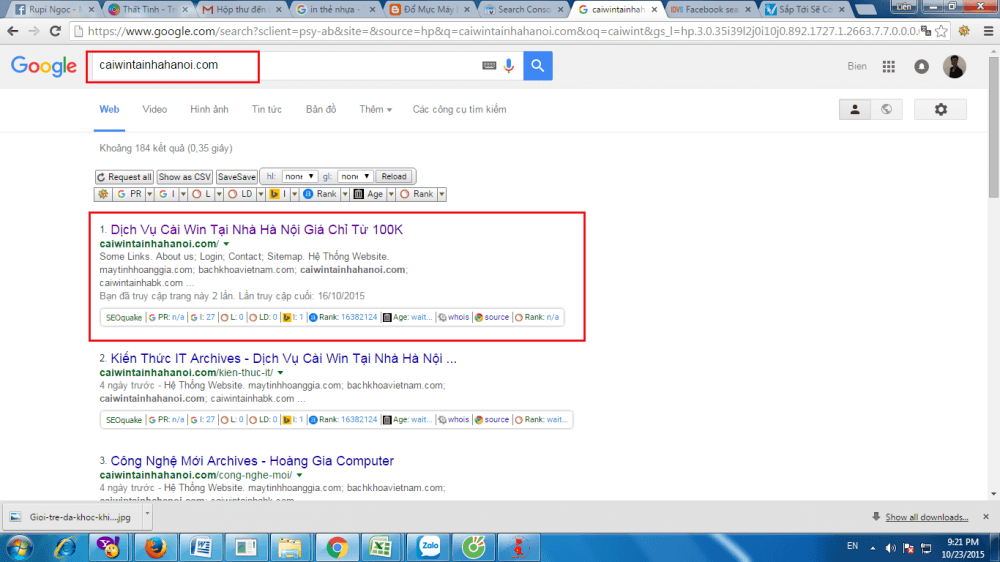Screen dimensions: 1000x562
Task: Go back to the previous page
Action: [x=13, y=31]
